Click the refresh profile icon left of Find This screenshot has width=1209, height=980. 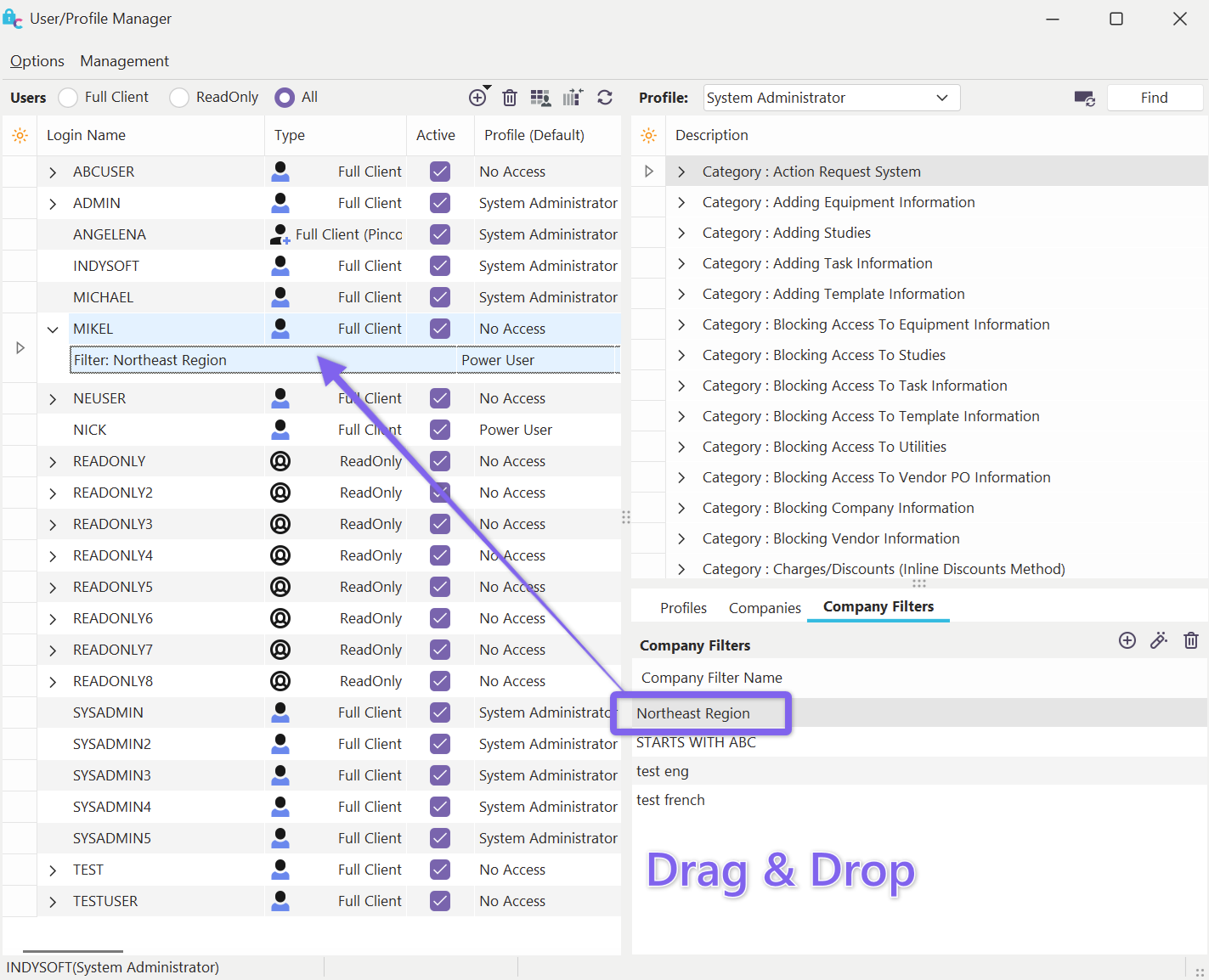click(x=1084, y=99)
